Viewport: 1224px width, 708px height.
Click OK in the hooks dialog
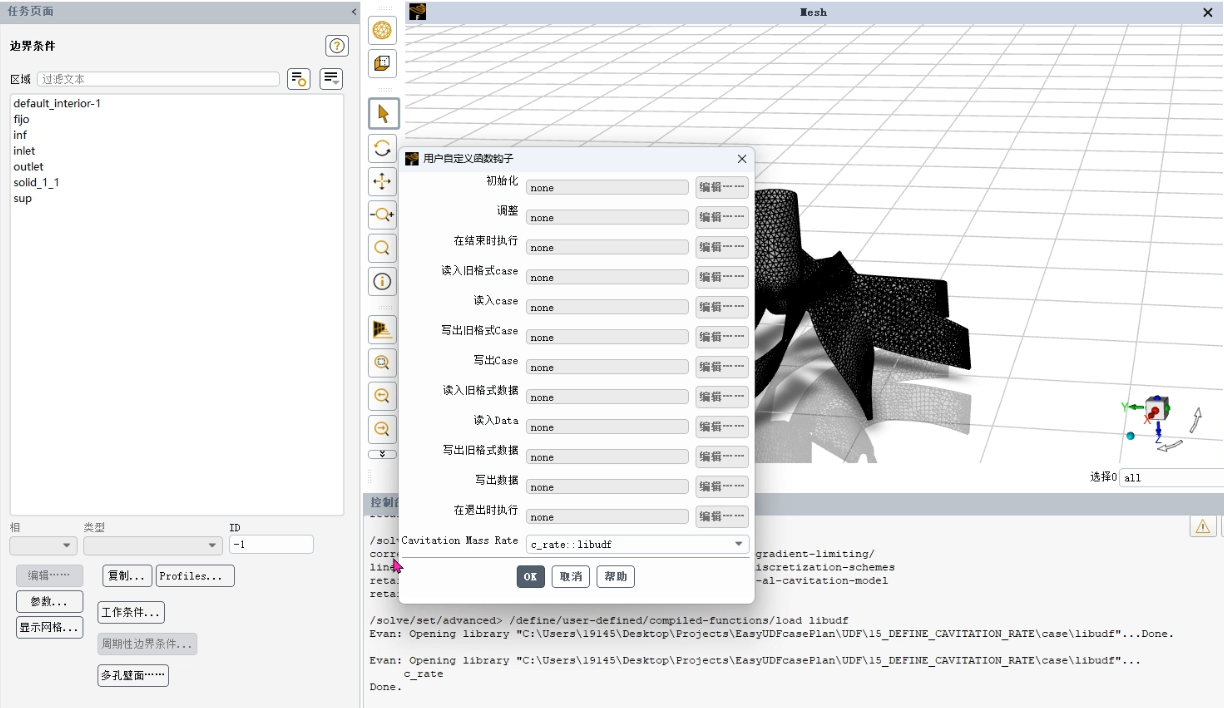tap(530, 576)
